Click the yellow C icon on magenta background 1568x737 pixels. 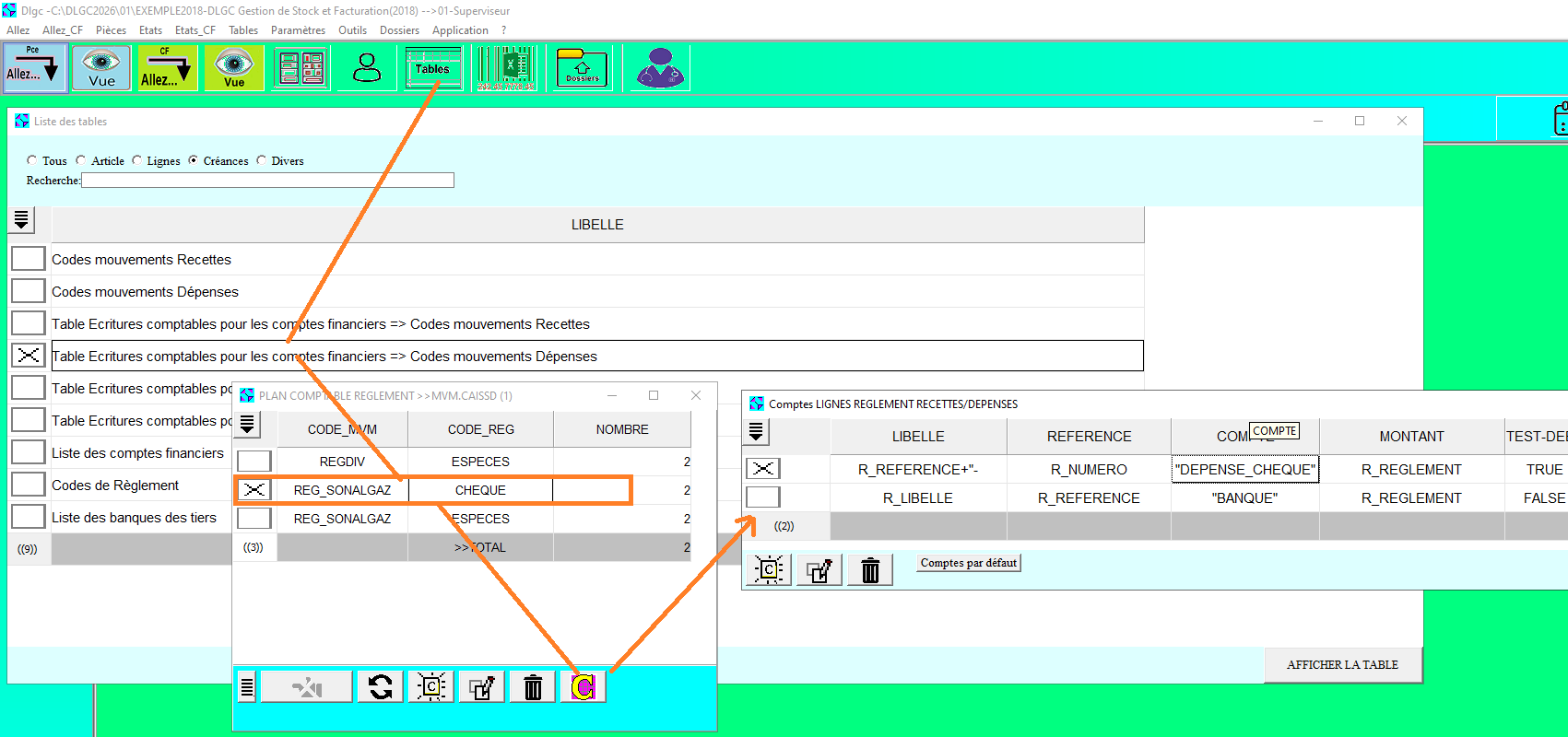click(x=583, y=687)
